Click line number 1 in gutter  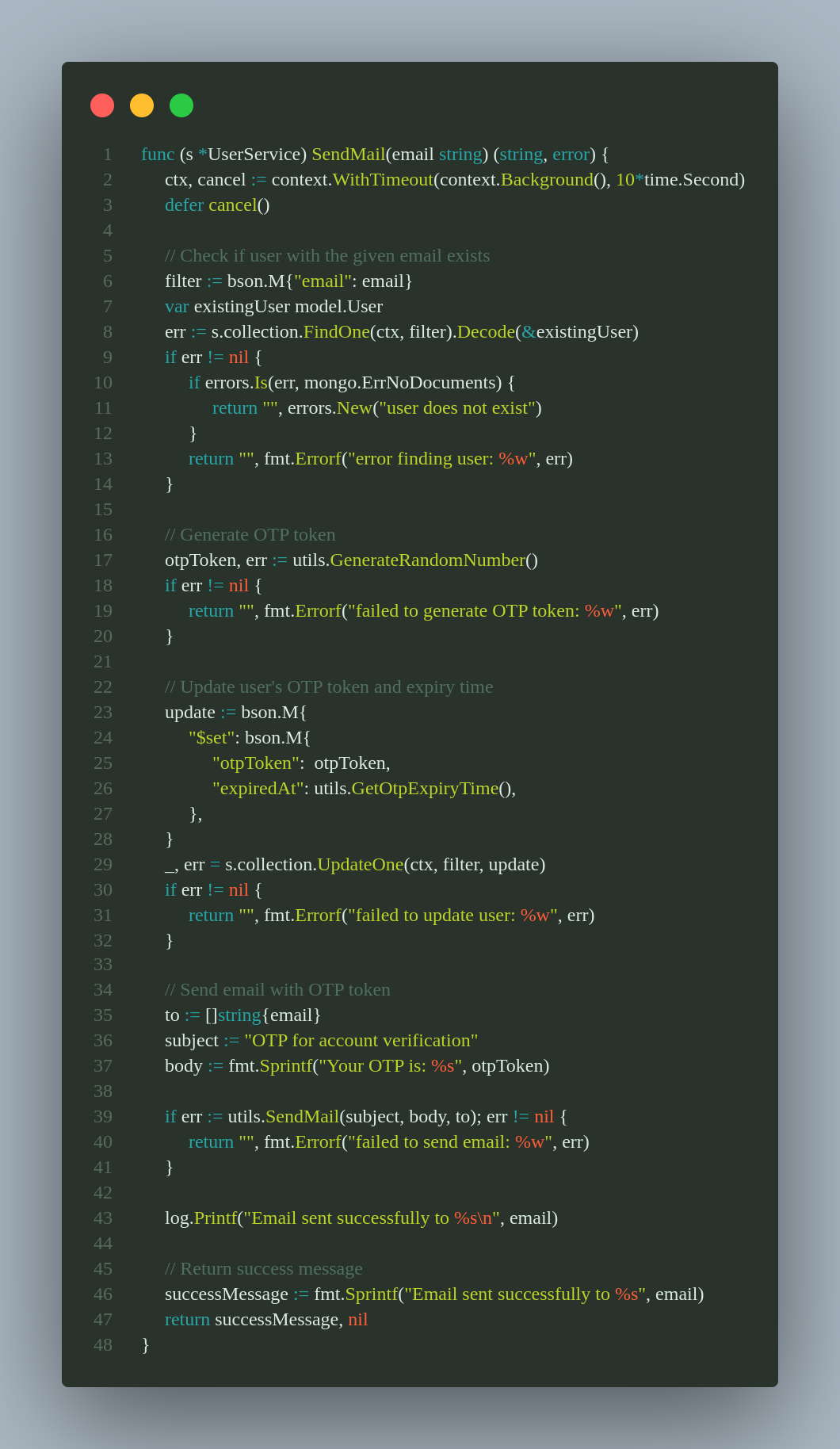(107, 155)
